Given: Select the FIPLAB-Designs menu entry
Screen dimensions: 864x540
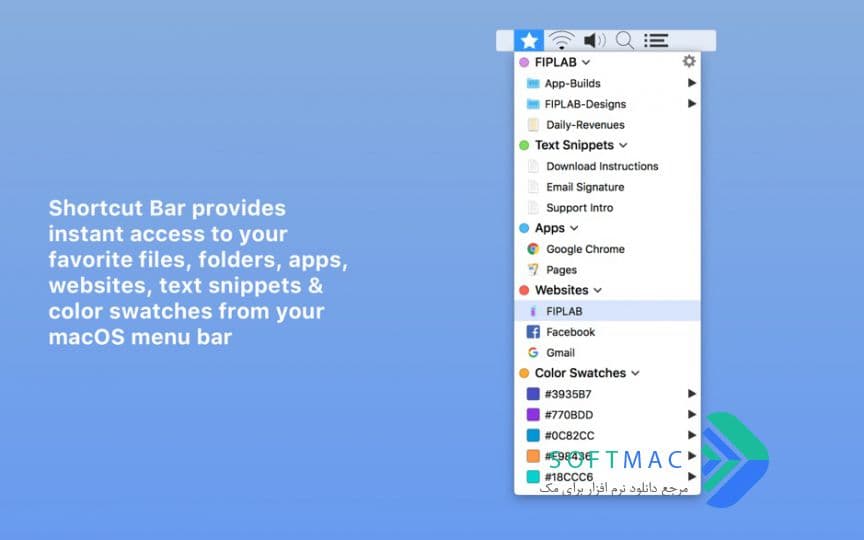Looking at the screenshot, I should coord(608,104).
